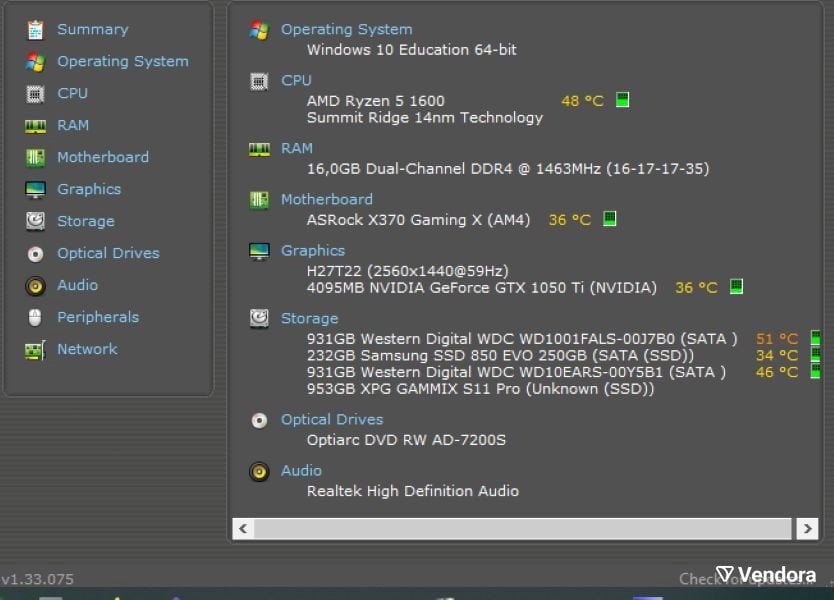Click the WD10EARS drive row
The width and height of the screenshot is (834, 600).
[x=516, y=372]
